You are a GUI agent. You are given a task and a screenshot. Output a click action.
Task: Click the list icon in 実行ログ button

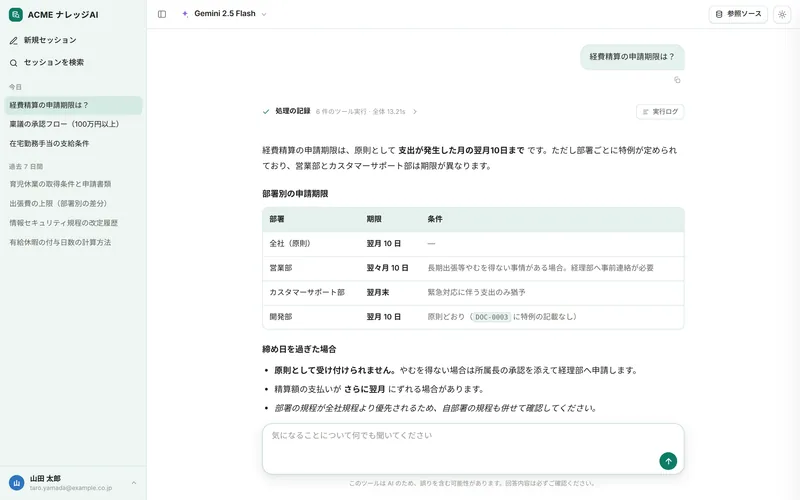645,112
